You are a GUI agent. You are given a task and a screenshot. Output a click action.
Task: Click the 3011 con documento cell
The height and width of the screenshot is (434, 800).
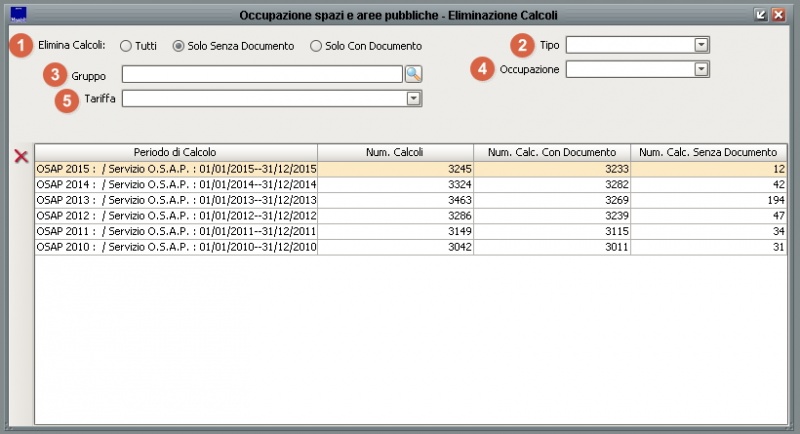click(552, 247)
